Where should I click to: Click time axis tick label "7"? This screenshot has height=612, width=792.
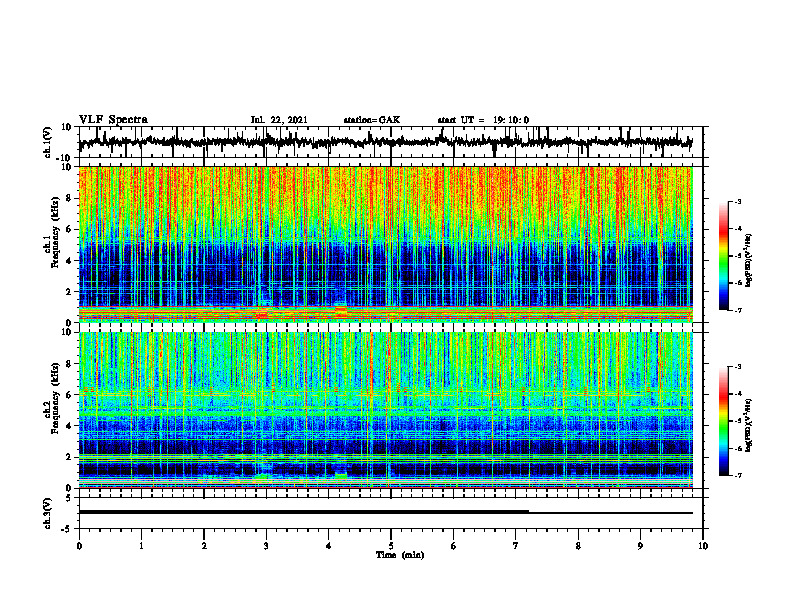point(516,546)
